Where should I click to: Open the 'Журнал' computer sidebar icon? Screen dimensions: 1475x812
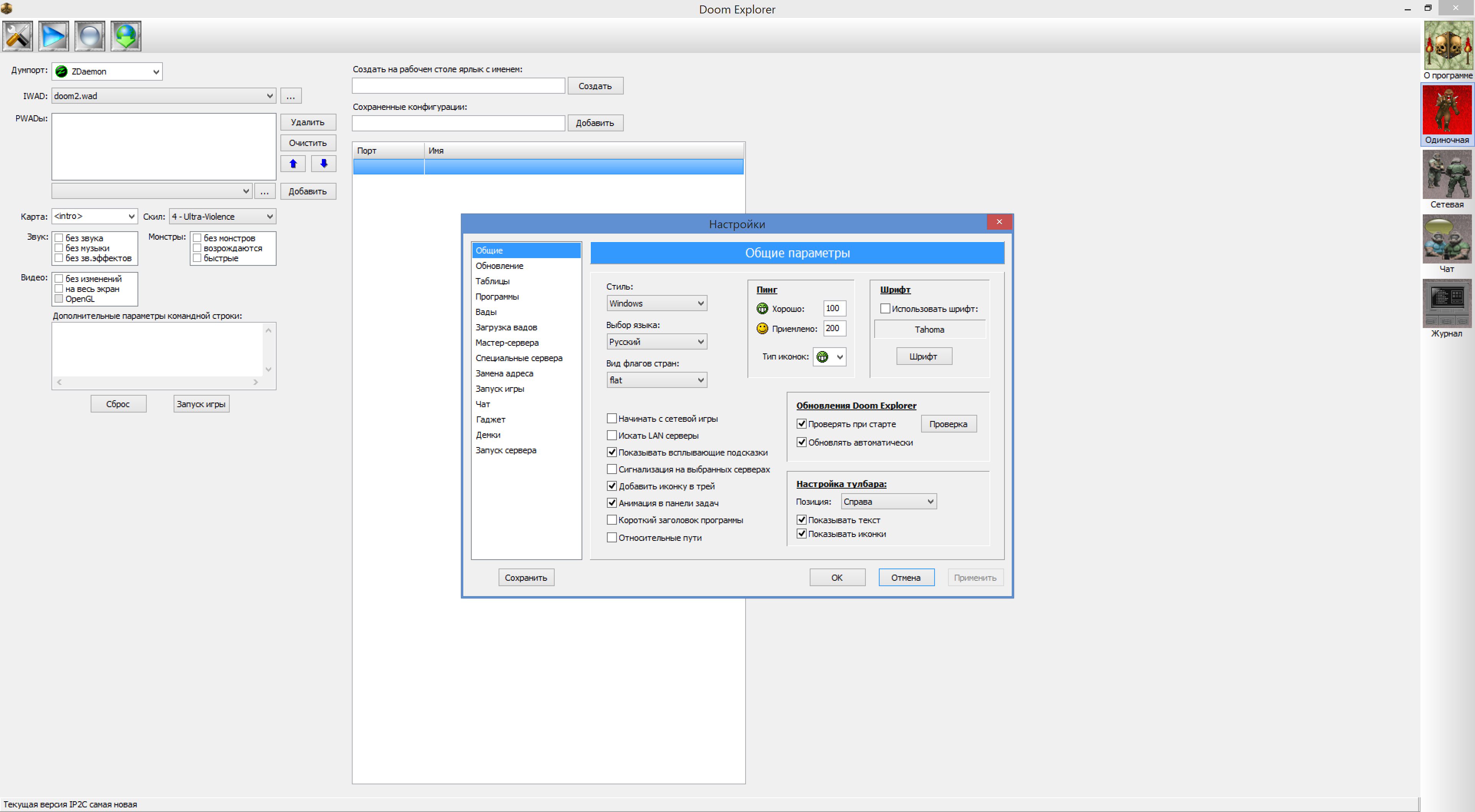[x=1447, y=303]
